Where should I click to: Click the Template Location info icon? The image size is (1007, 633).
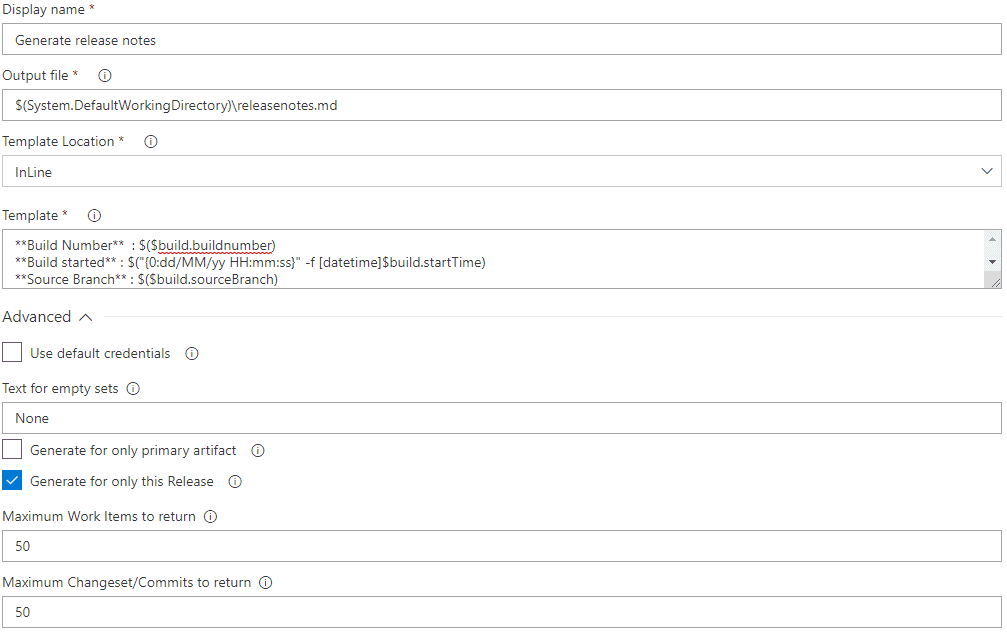click(150, 141)
